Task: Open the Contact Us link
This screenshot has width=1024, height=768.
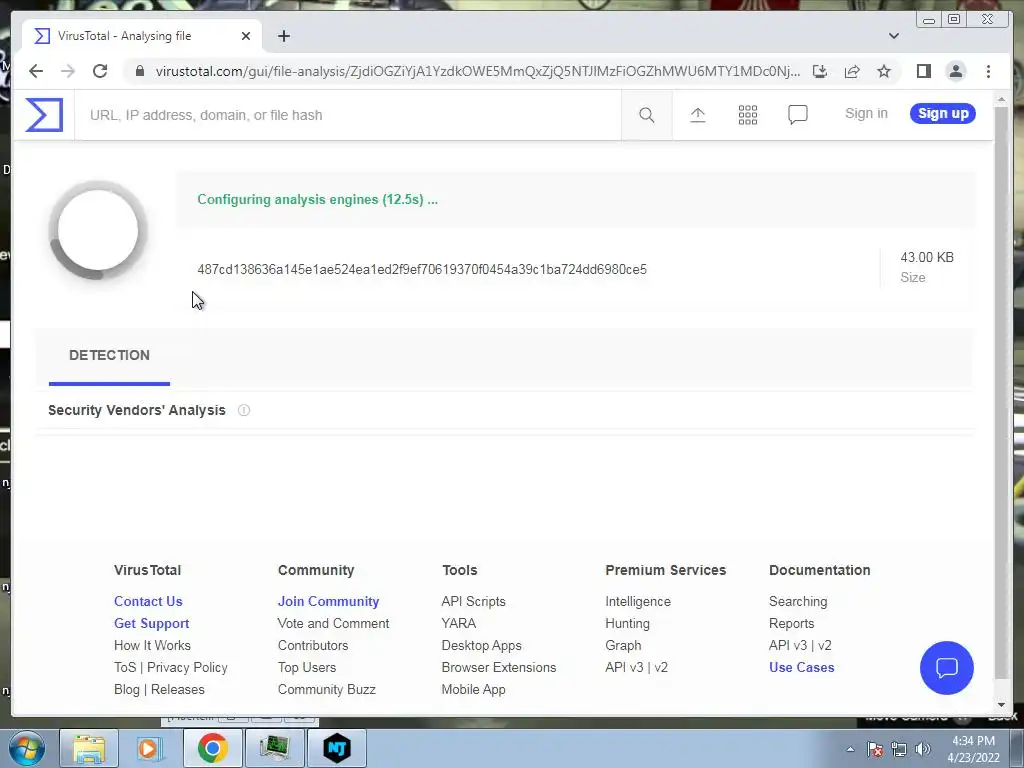Action: 148,601
